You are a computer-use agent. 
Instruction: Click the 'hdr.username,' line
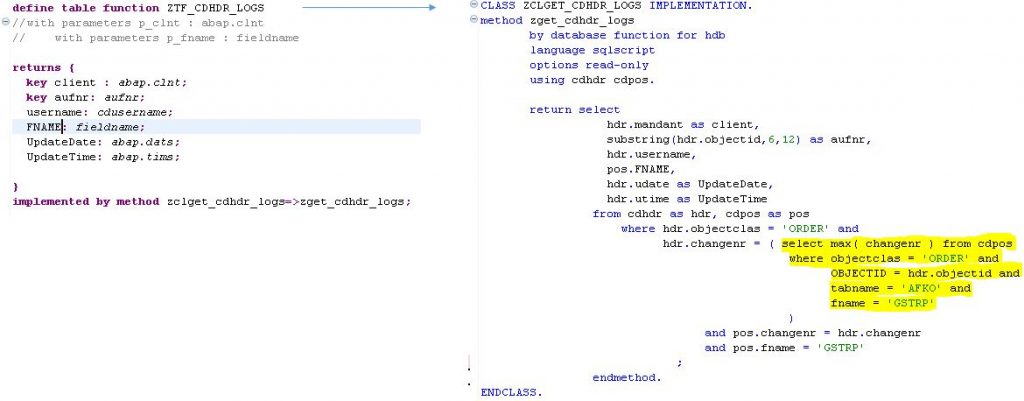652,154
